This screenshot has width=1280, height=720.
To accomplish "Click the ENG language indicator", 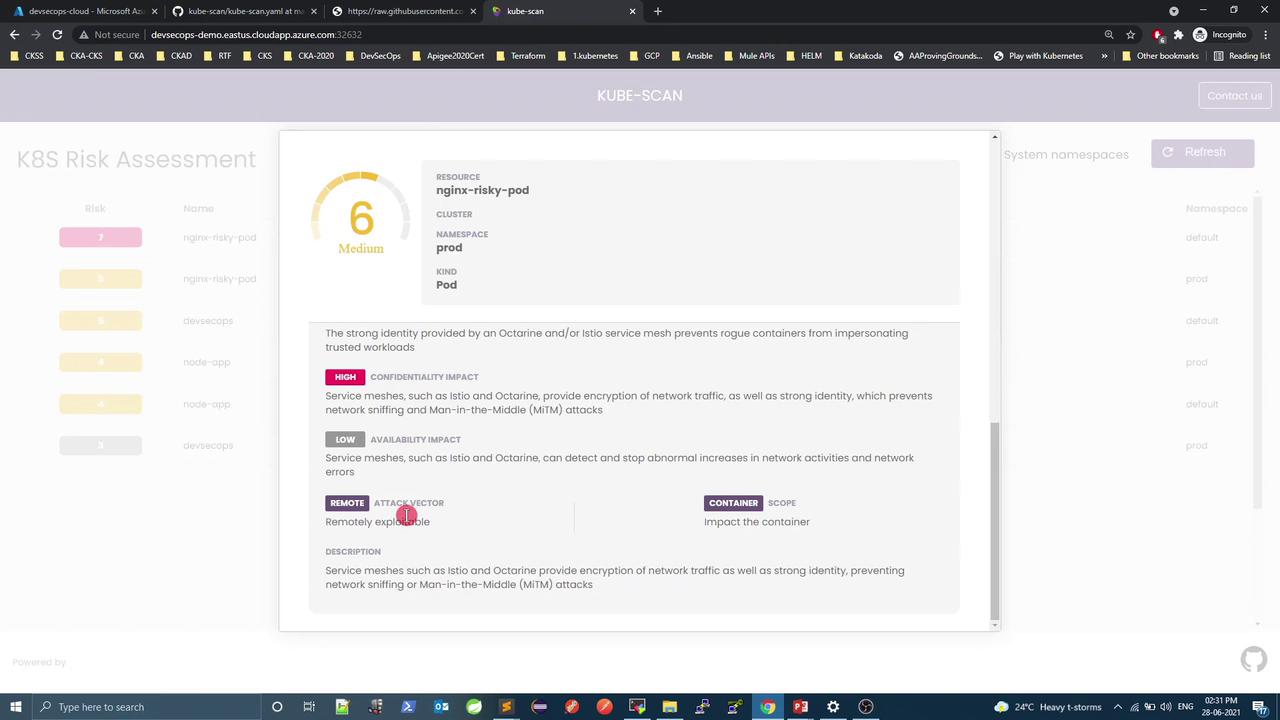I will click(x=1186, y=707).
